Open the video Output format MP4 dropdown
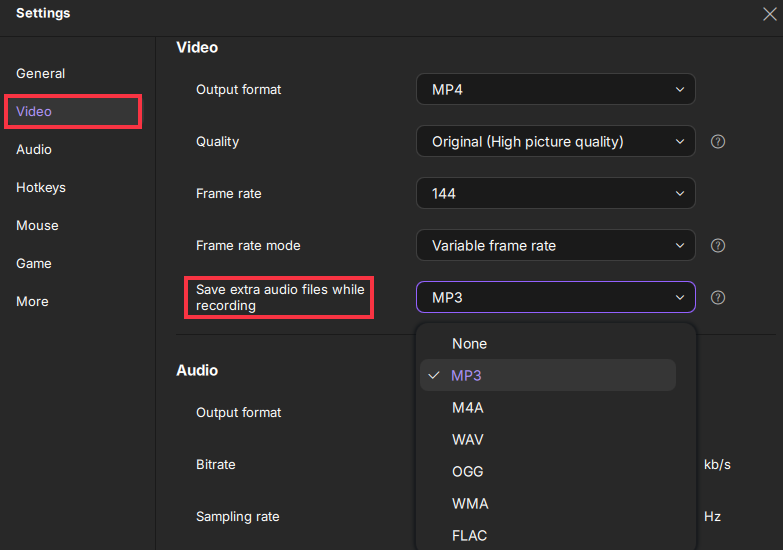Viewport: 783px width, 550px height. (x=555, y=89)
